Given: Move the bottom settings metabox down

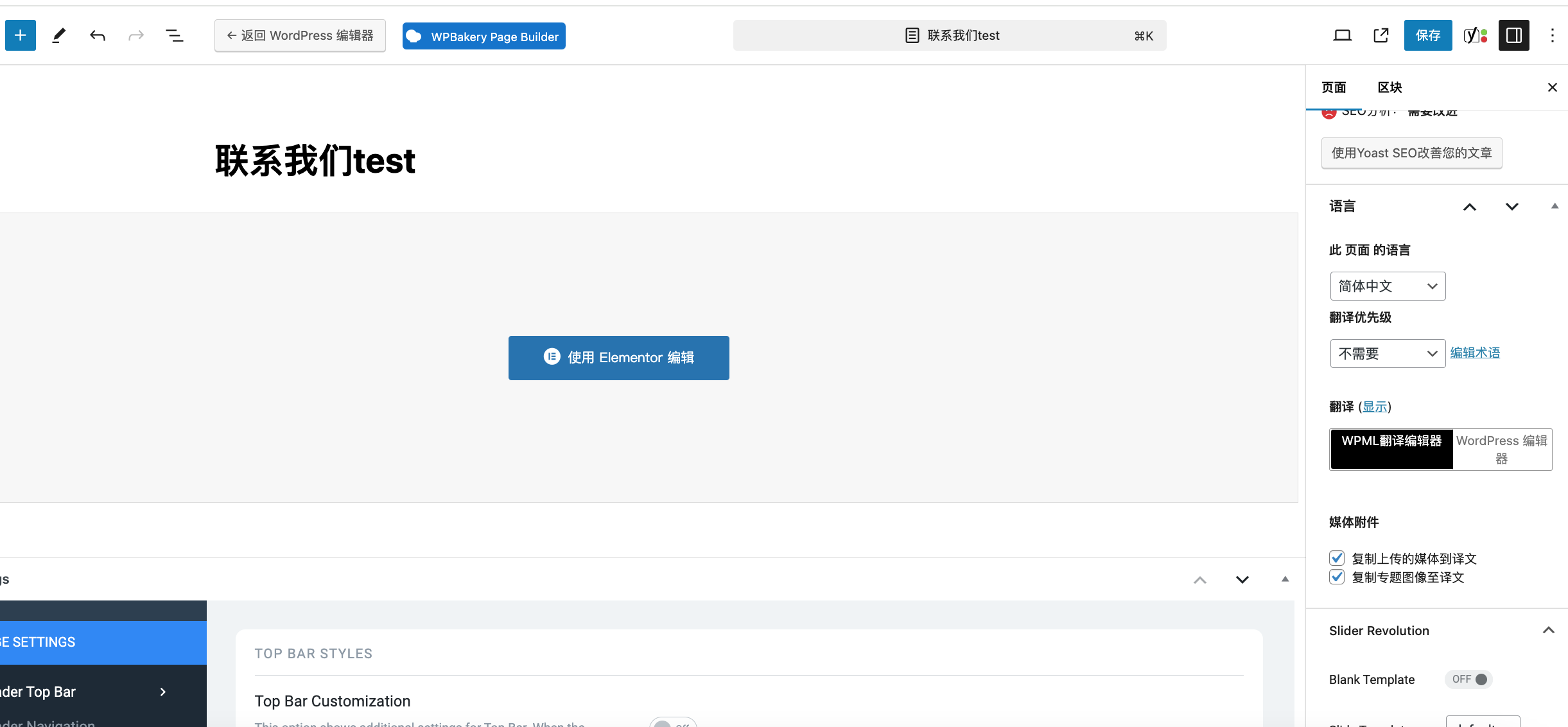Looking at the screenshot, I should [1242, 580].
